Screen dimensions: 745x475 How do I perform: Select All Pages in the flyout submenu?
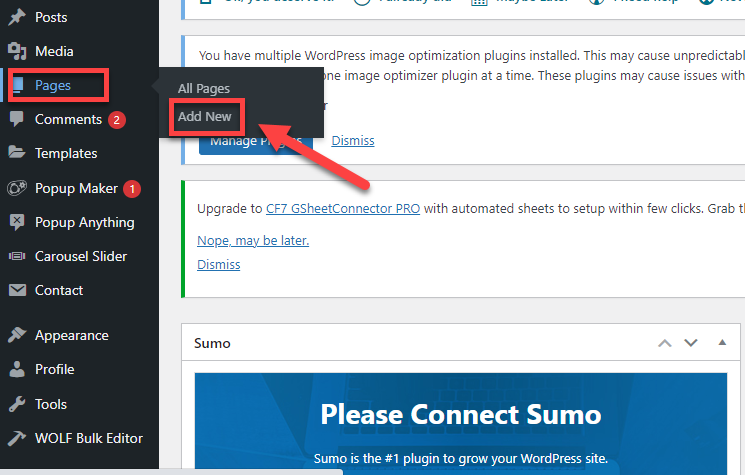point(203,88)
